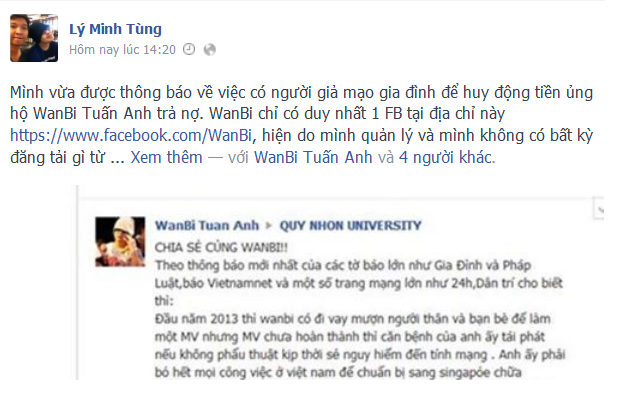Click WanBi Tuan Anh avatar in shared image
This screenshot has height=406, width=621.
pyautogui.click(x=120, y=242)
